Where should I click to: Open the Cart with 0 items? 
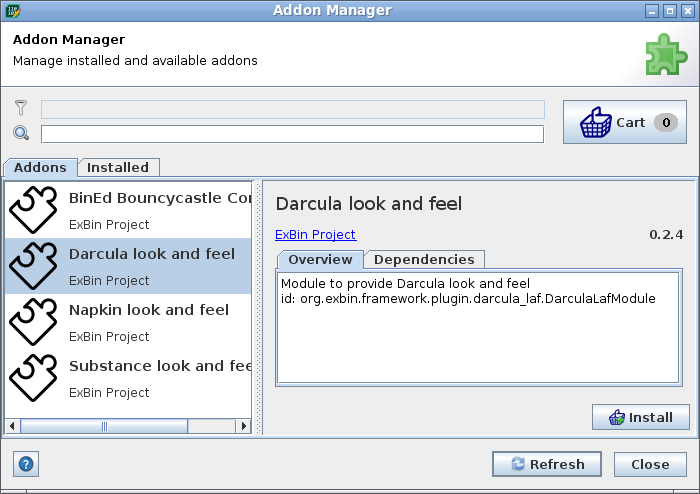pos(625,122)
